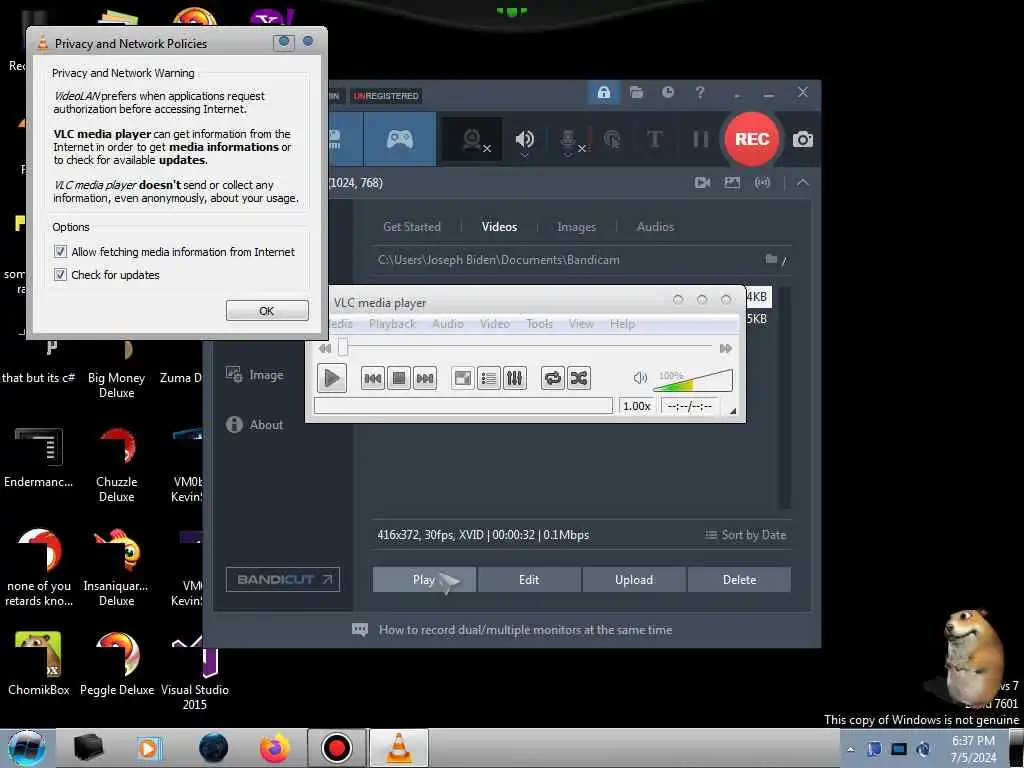
Task: Toggle the microphone icon in Bandicam toolbar
Action: [569, 140]
